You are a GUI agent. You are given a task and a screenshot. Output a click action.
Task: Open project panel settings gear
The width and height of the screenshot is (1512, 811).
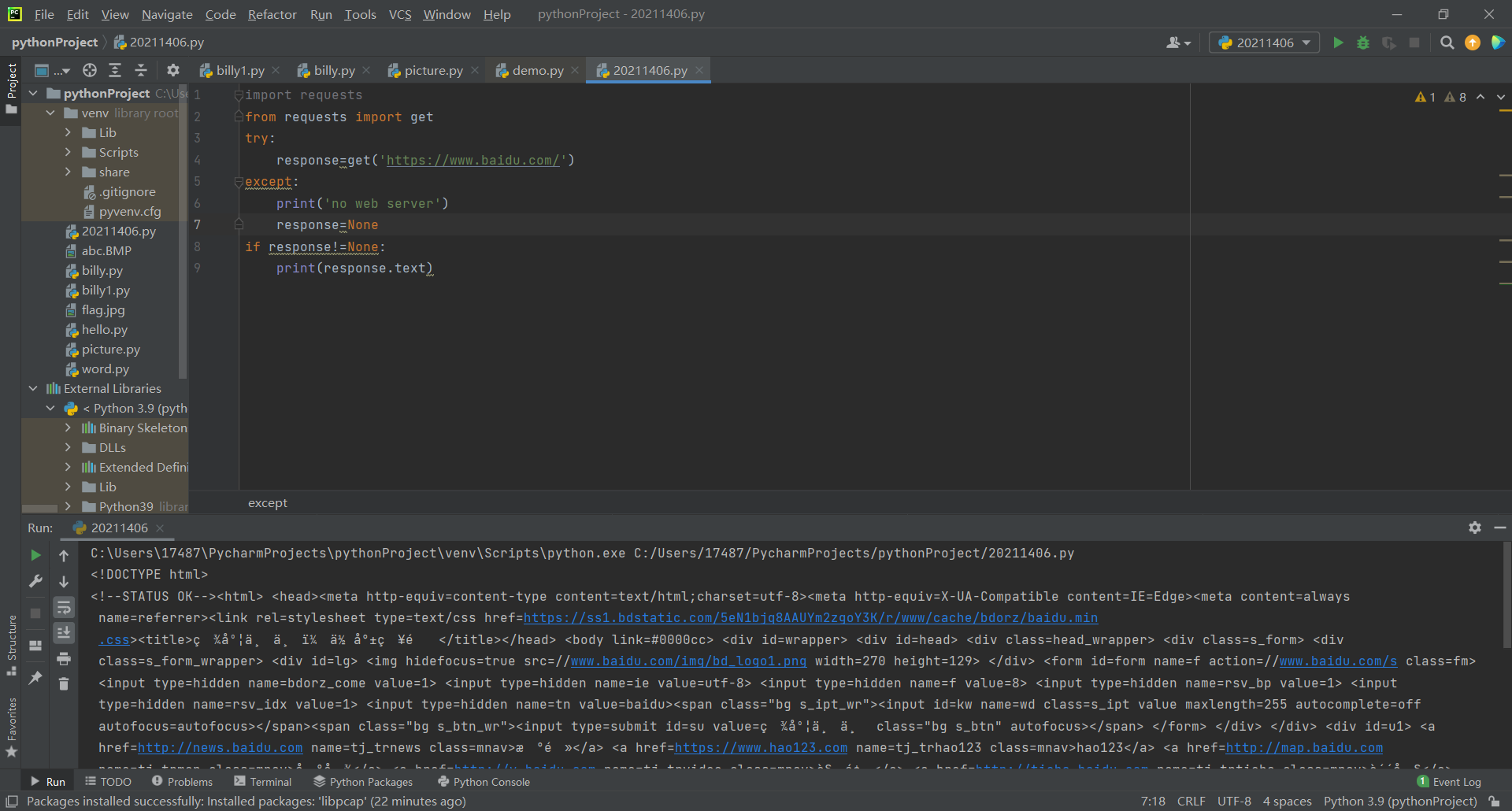tap(173, 70)
